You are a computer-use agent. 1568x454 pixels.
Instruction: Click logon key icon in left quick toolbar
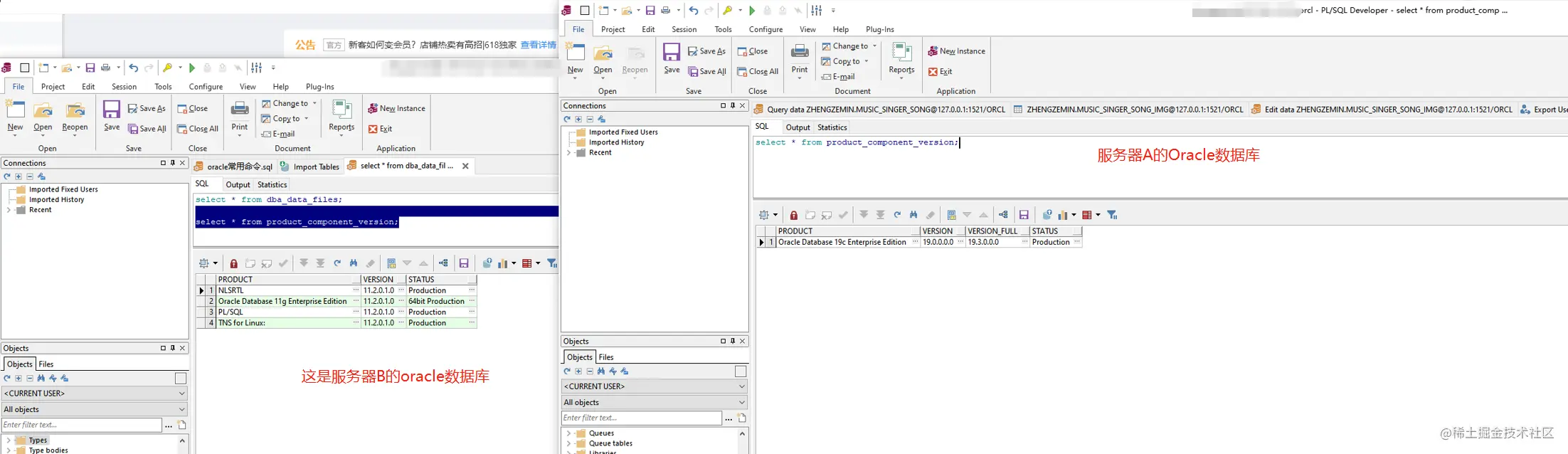tap(168, 68)
